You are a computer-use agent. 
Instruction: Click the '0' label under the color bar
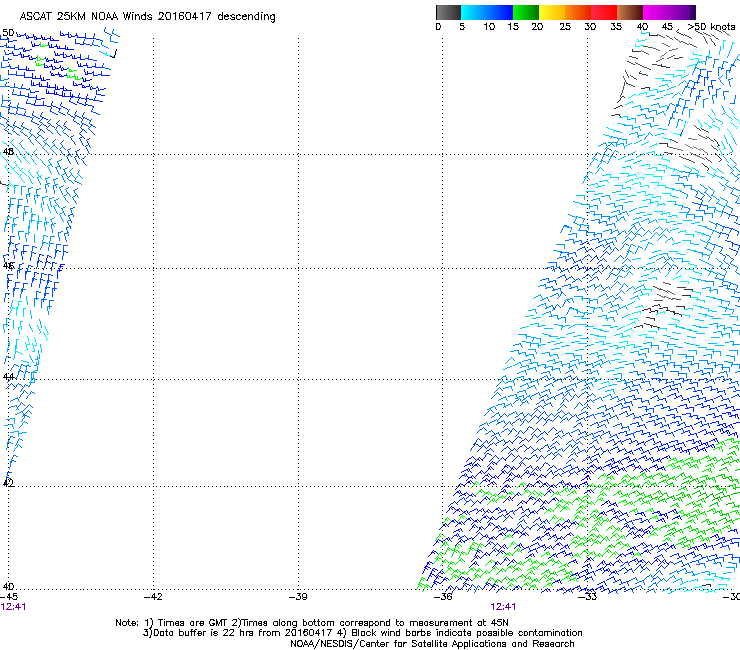[x=438, y=27]
